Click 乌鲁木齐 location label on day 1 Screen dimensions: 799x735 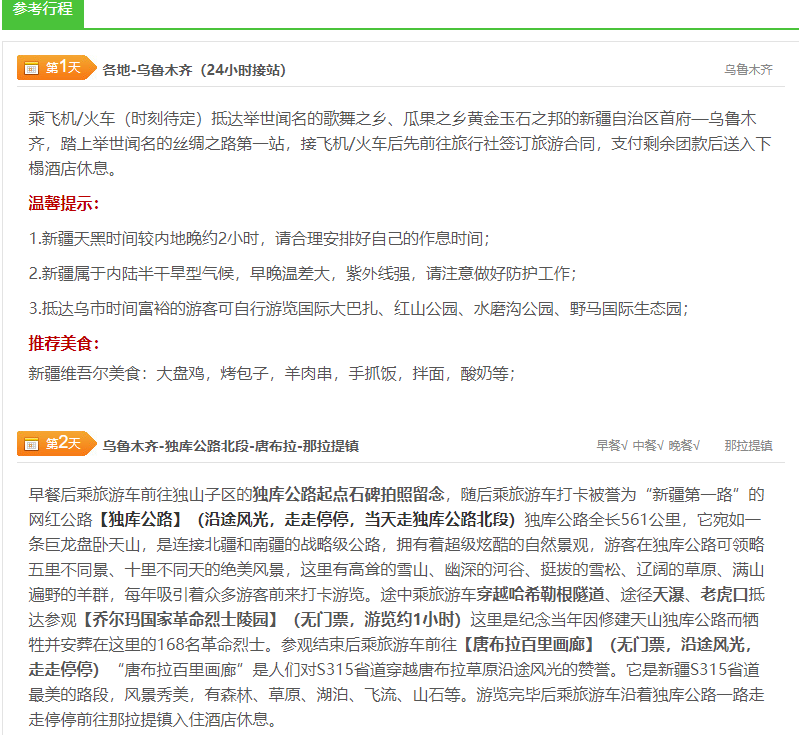[749, 70]
